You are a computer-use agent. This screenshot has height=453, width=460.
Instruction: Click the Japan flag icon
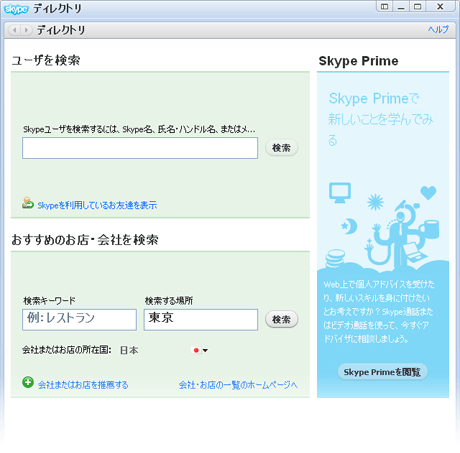click(x=196, y=350)
